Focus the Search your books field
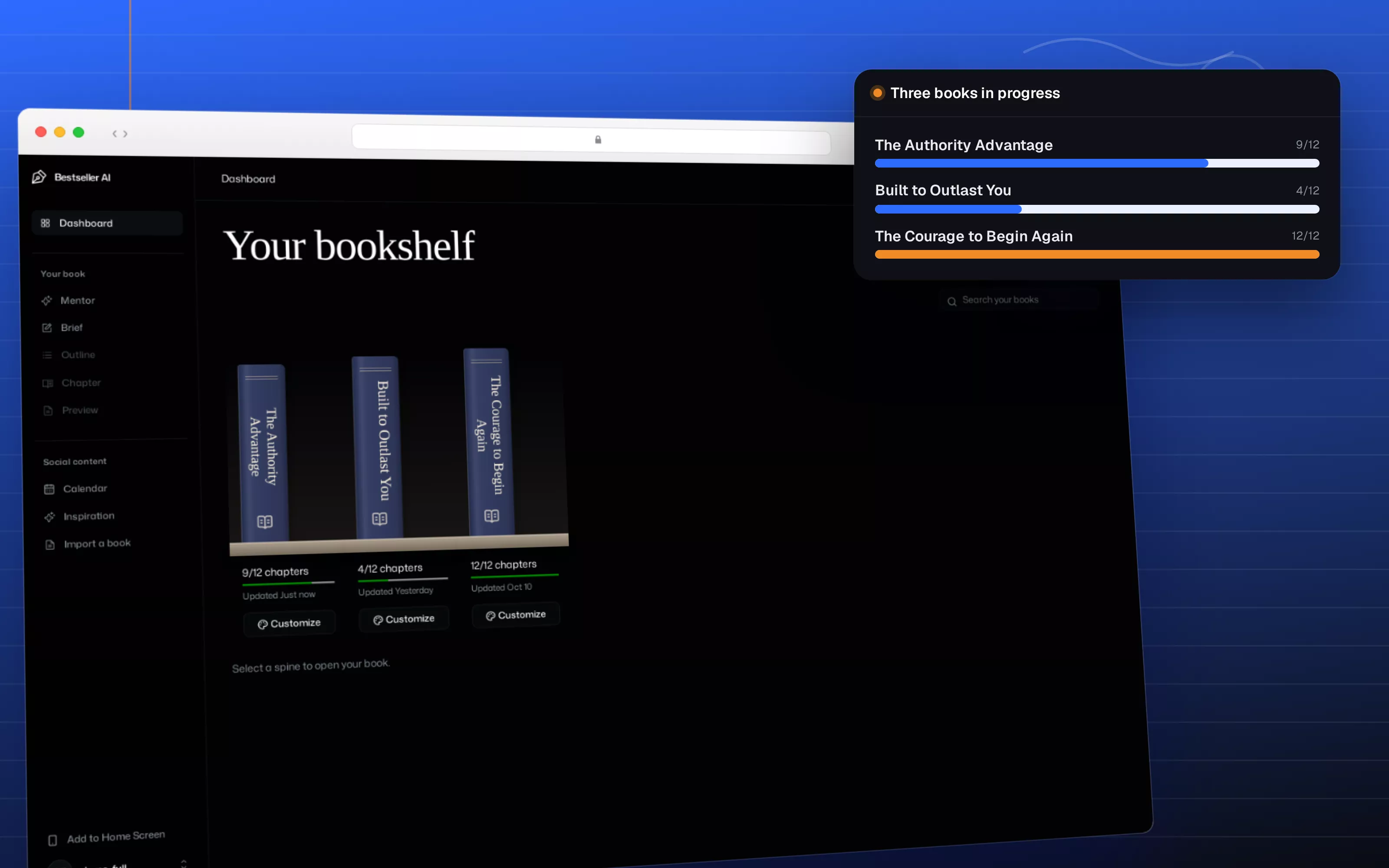This screenshot has height=868, width=1389. [x=1019, y=299]
